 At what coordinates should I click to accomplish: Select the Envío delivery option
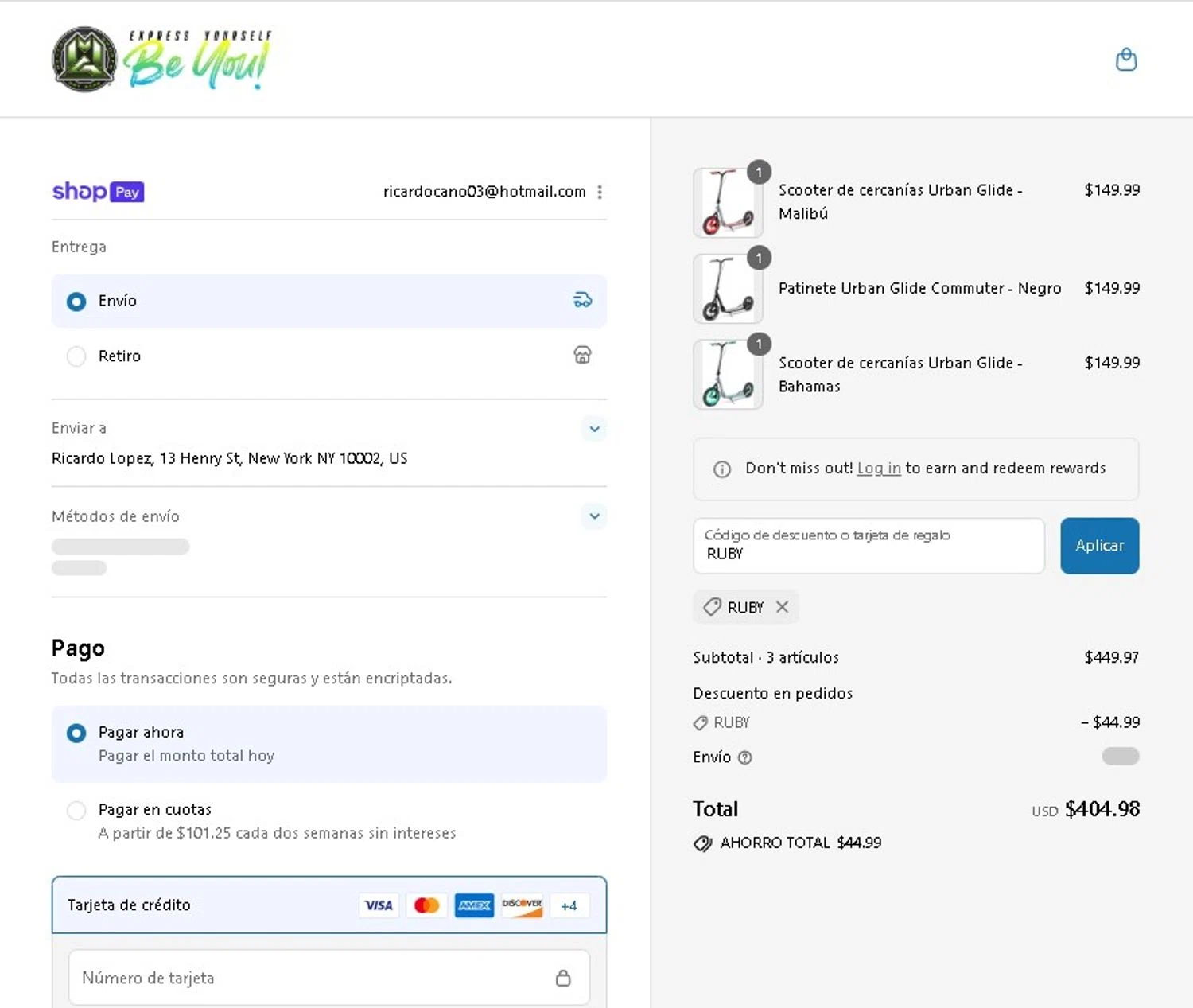329,301
